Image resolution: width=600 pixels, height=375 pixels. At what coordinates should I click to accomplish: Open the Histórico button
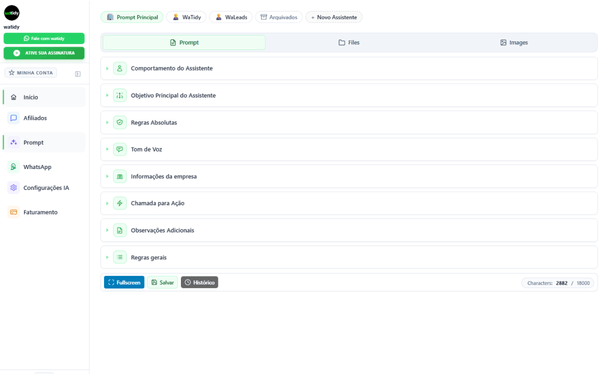pos(199,282)
